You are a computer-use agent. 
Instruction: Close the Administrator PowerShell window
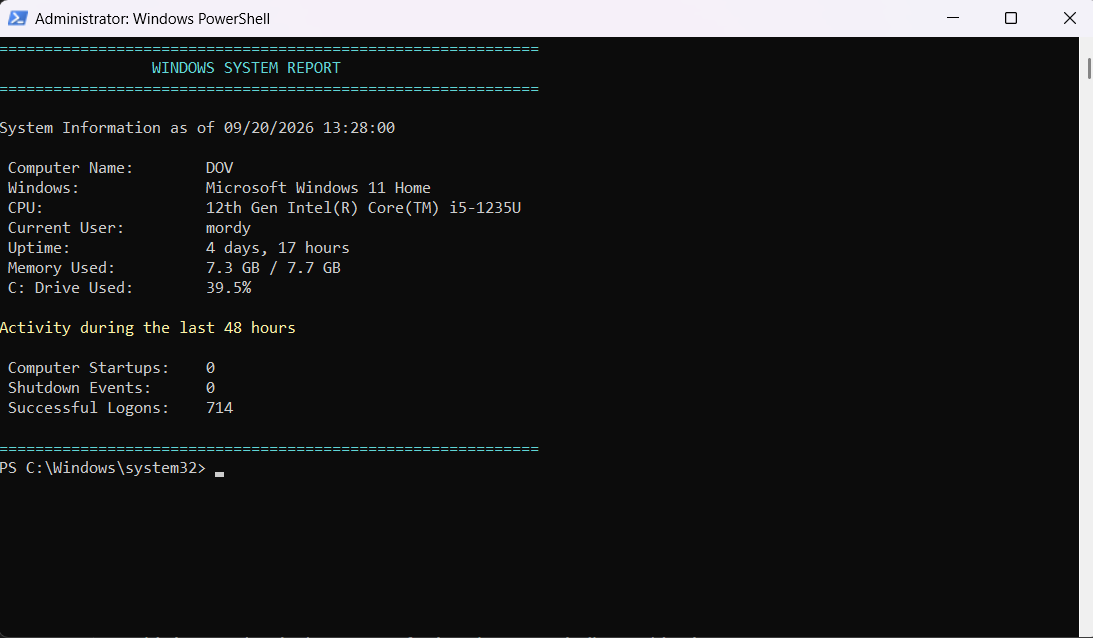click(1069, 18)
